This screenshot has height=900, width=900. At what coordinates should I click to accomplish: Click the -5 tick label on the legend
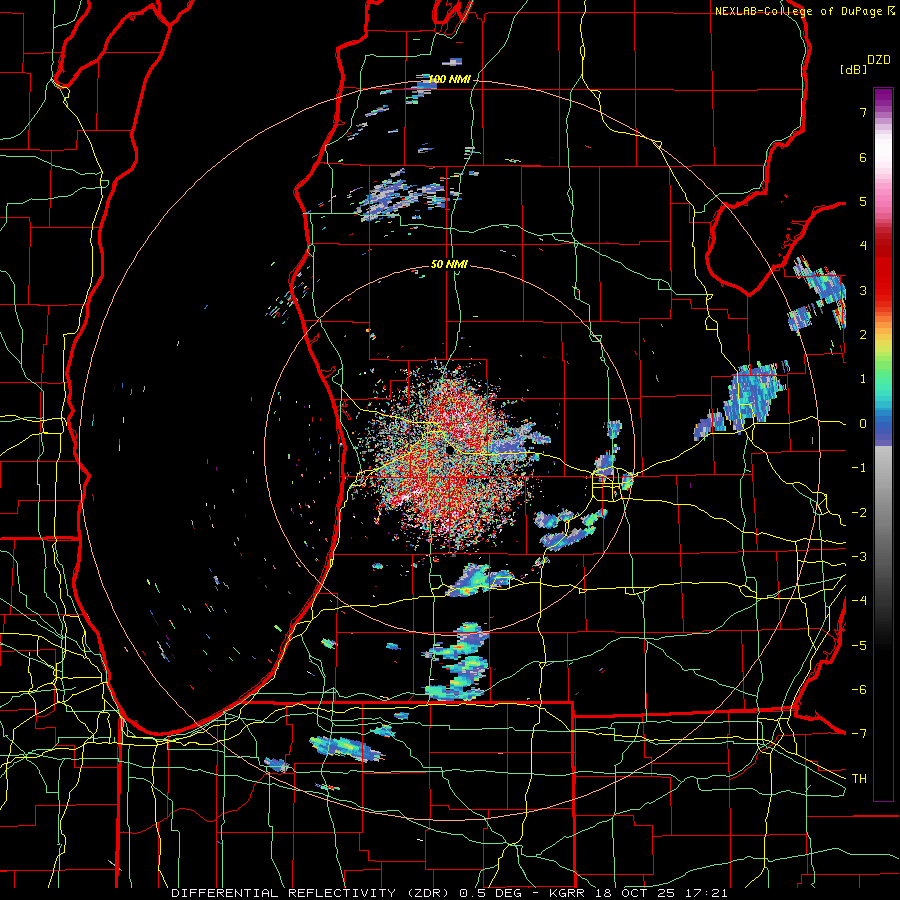coord(859,646)
